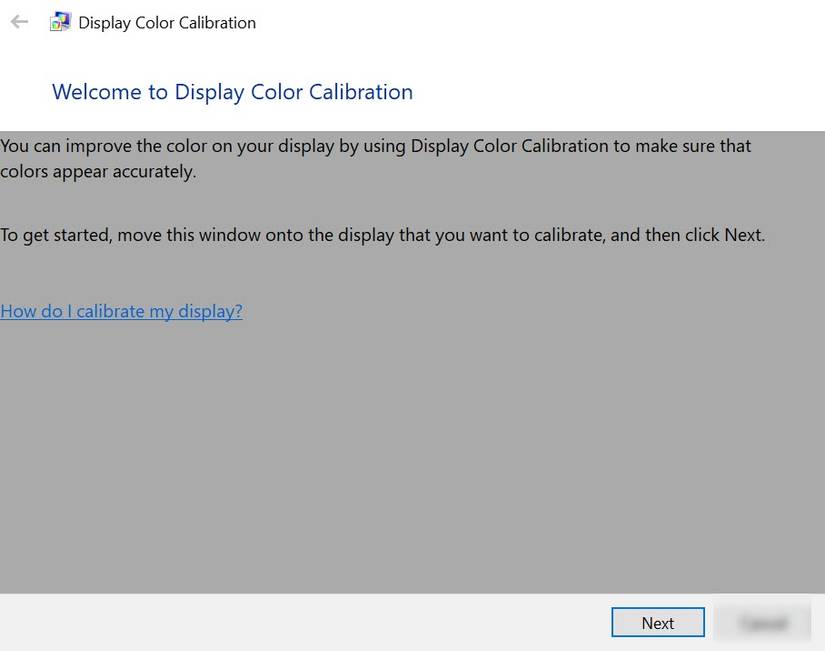Open 'How do I calibrate my display?' link
Screen dimensions: 825x651
click(120, 311)
